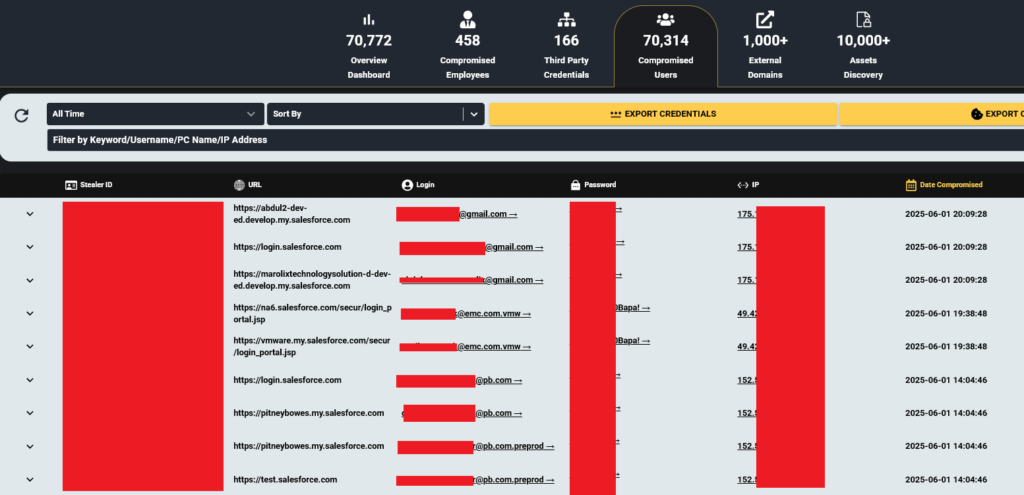Click the refresh icon beside All Time
Viewport: 1024px width, 495px height.
[22, 116]
